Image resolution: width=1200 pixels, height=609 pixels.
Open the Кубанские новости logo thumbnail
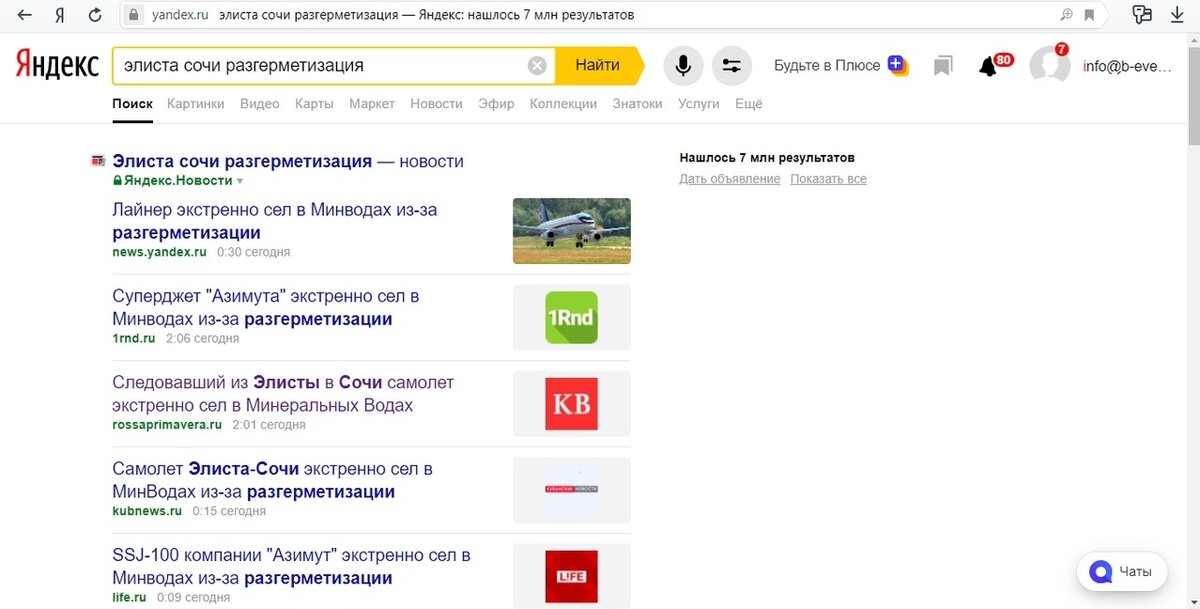pos(572,490)
